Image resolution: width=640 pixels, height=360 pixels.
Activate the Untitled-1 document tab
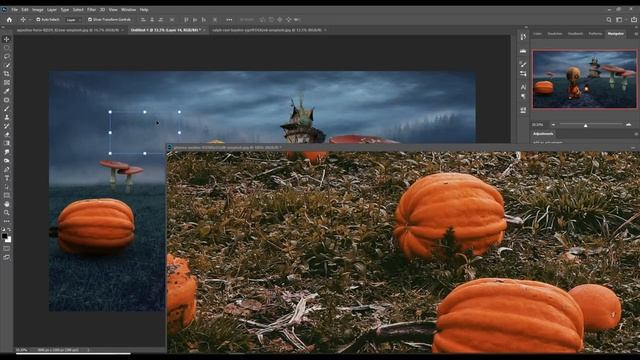coord(165,30)
